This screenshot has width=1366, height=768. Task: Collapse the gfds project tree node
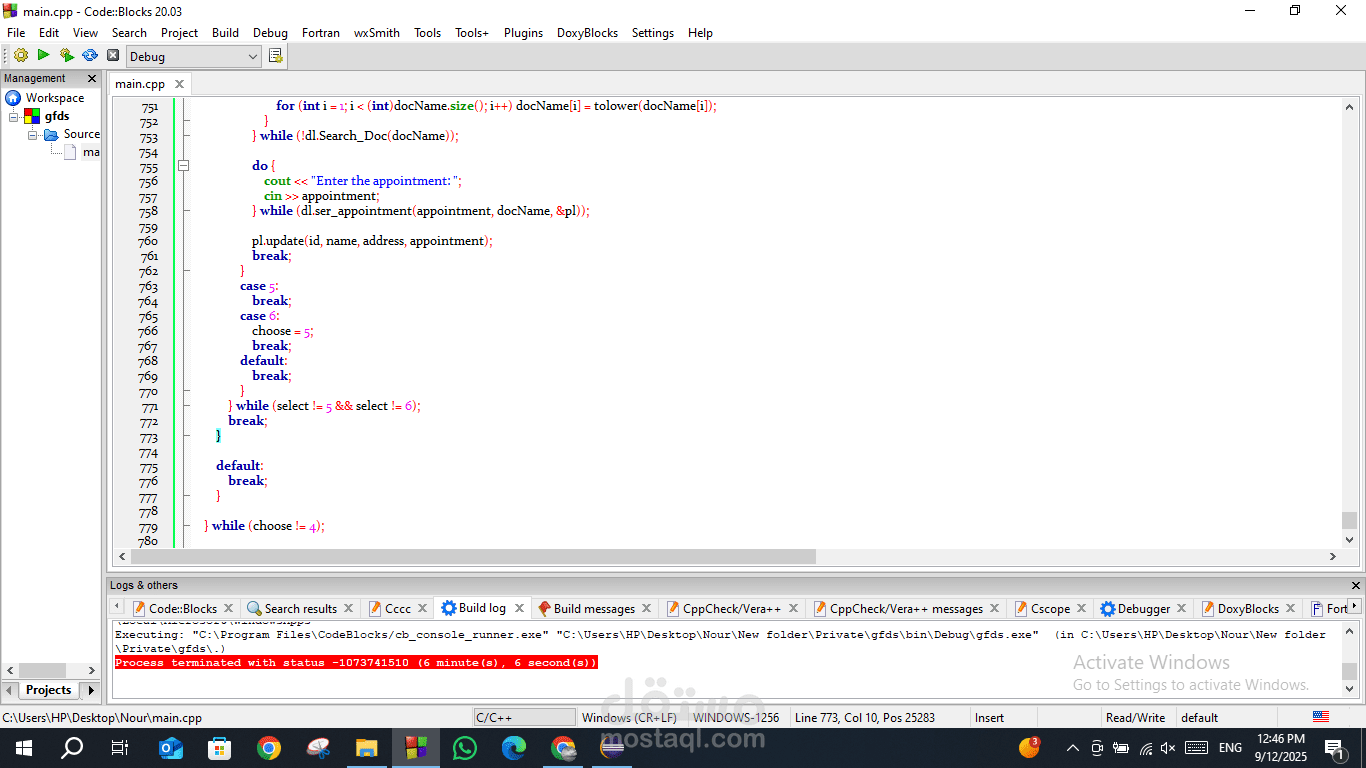click(13, 116)
